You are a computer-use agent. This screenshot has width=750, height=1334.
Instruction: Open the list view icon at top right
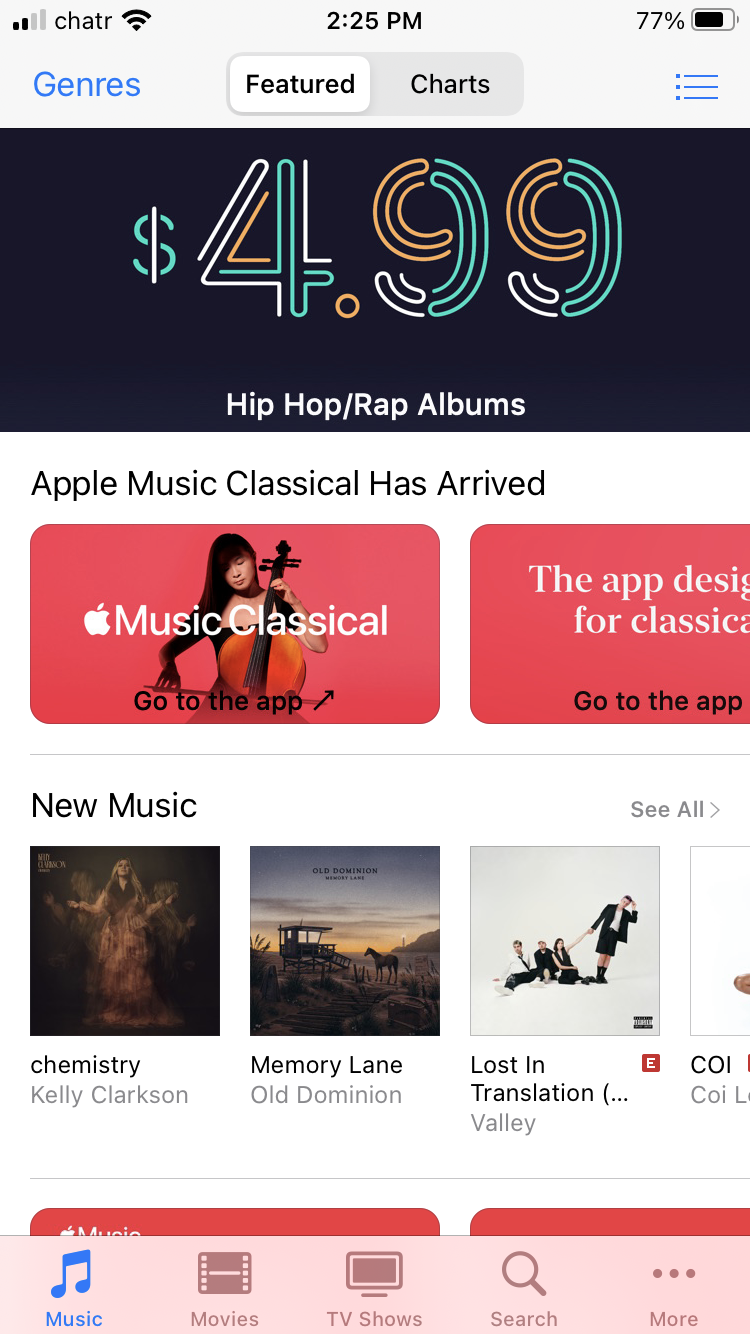[x=697, y=86]
